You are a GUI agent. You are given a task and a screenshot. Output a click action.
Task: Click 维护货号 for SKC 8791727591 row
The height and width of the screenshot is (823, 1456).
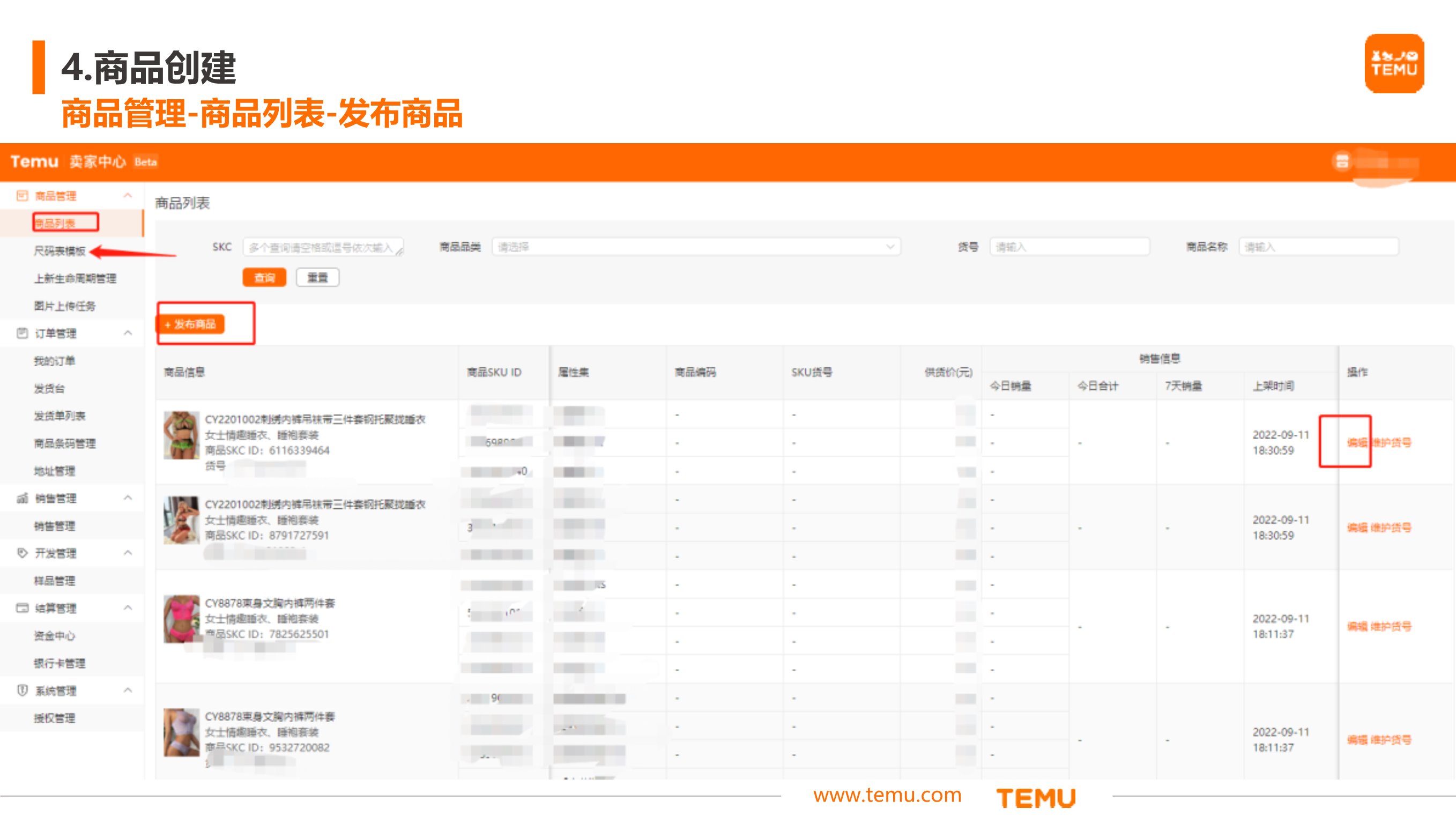1391,528
